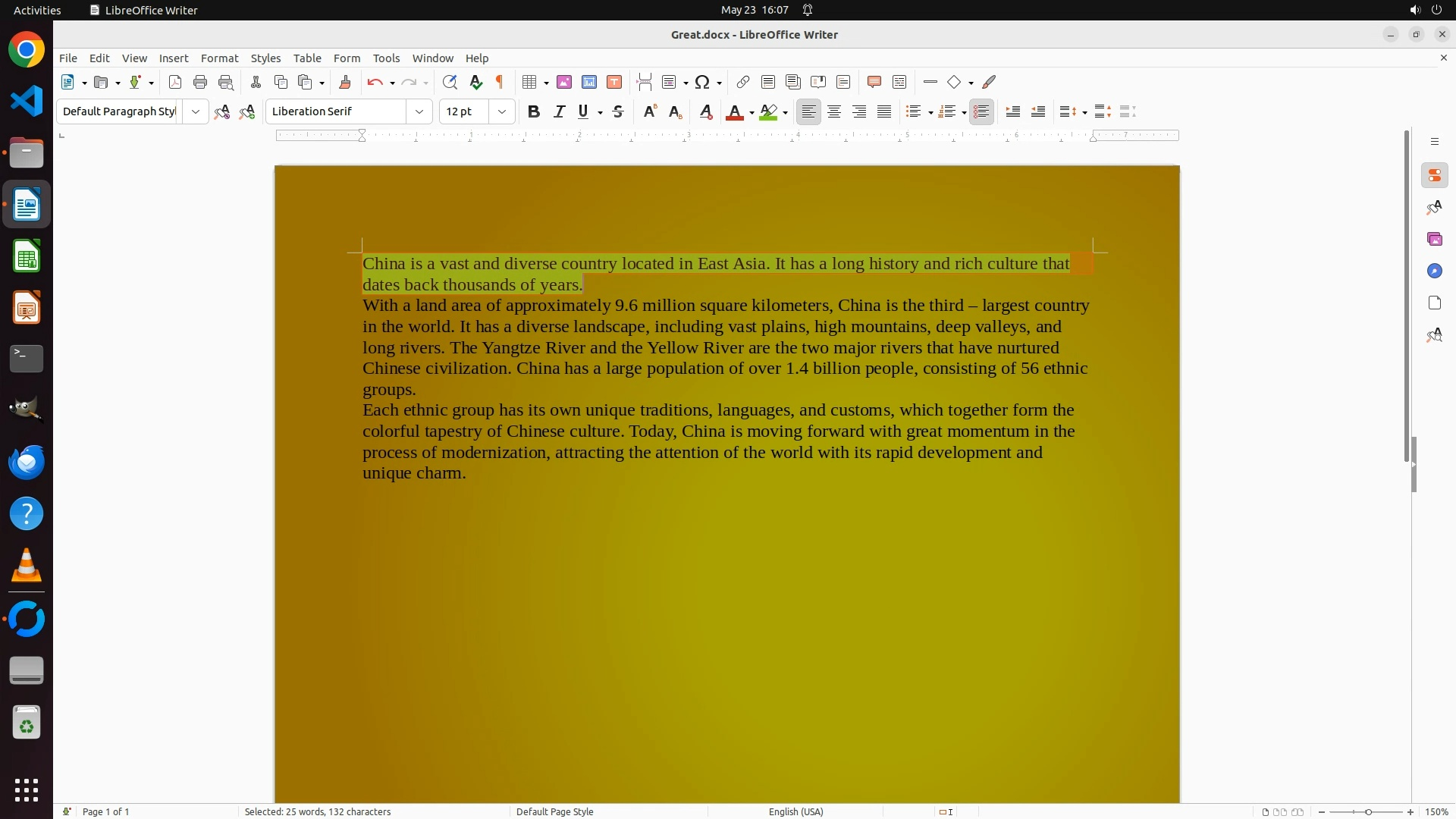Click Default Page Style in status bar
Screen dimensions: 1456x819
[x=554, y=811]
